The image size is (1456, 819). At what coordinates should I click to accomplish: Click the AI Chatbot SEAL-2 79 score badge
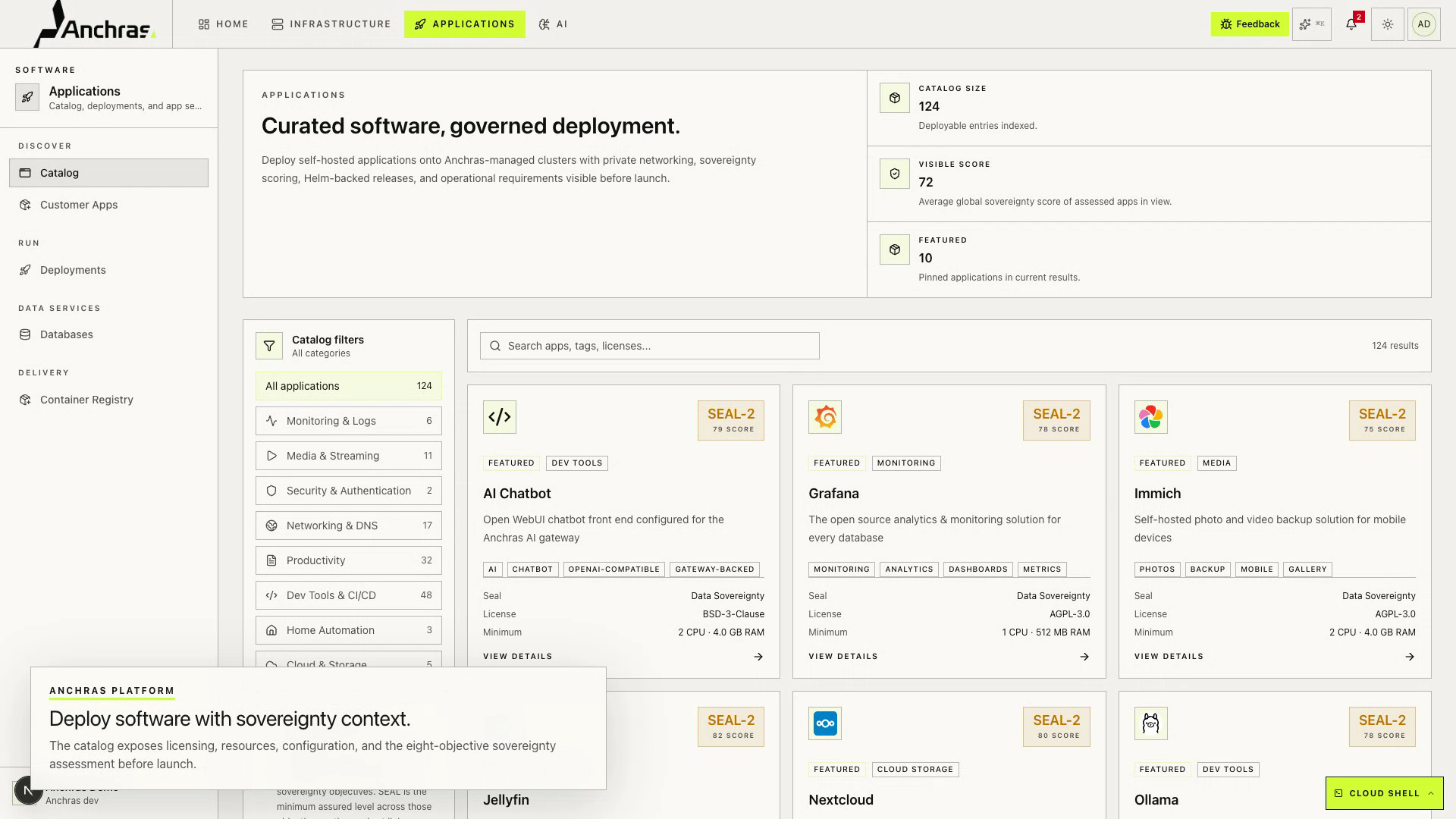coord(731,420)
